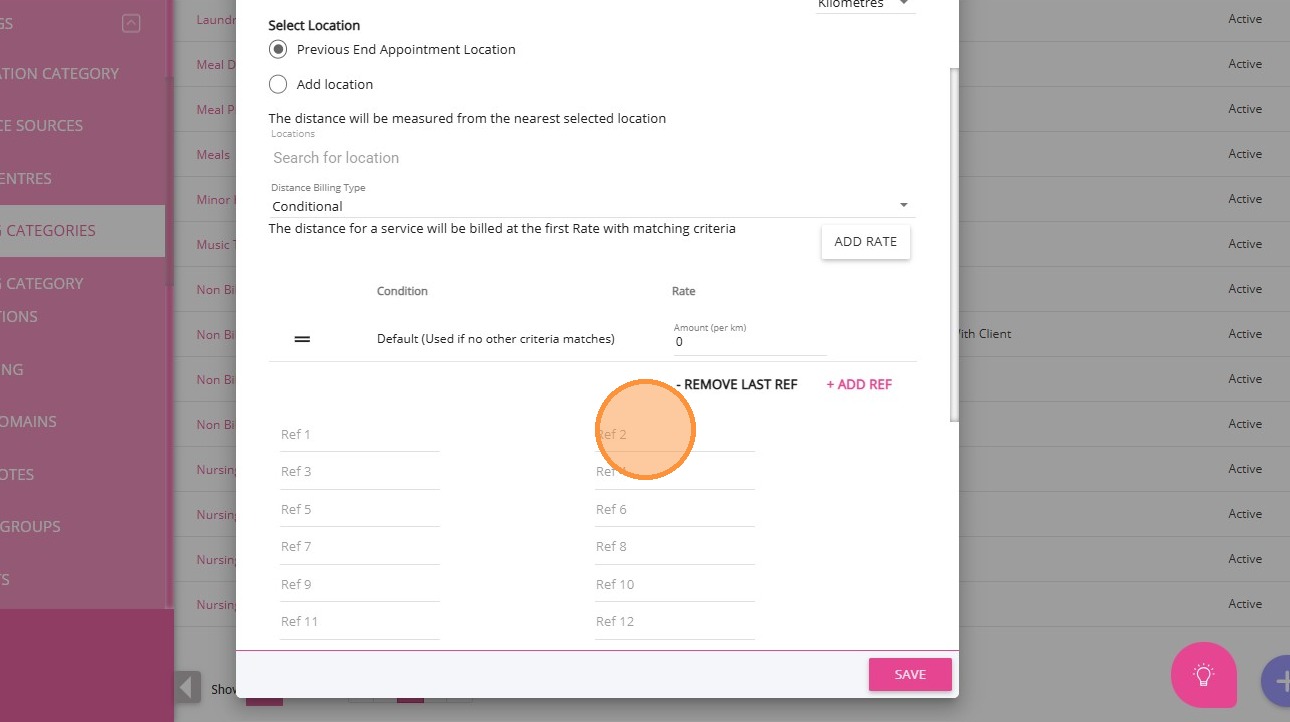Click the Ref 6 input field

click(674, 510)
